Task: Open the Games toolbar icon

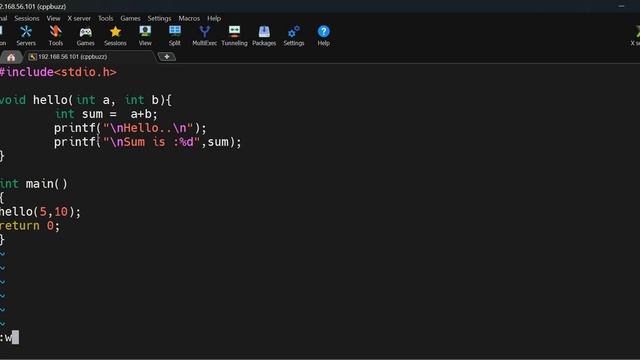Action: (85, 36)
